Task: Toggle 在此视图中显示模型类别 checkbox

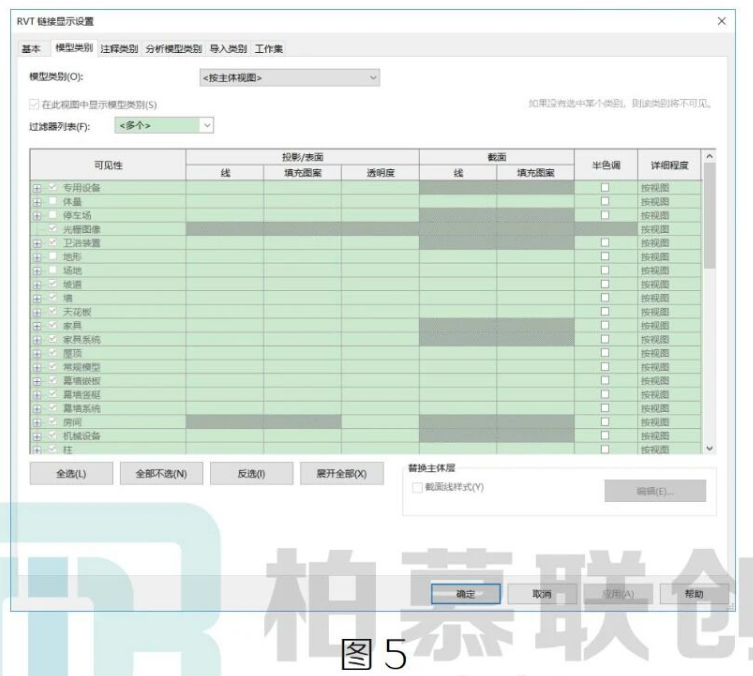Action: [x=34, y=104]
